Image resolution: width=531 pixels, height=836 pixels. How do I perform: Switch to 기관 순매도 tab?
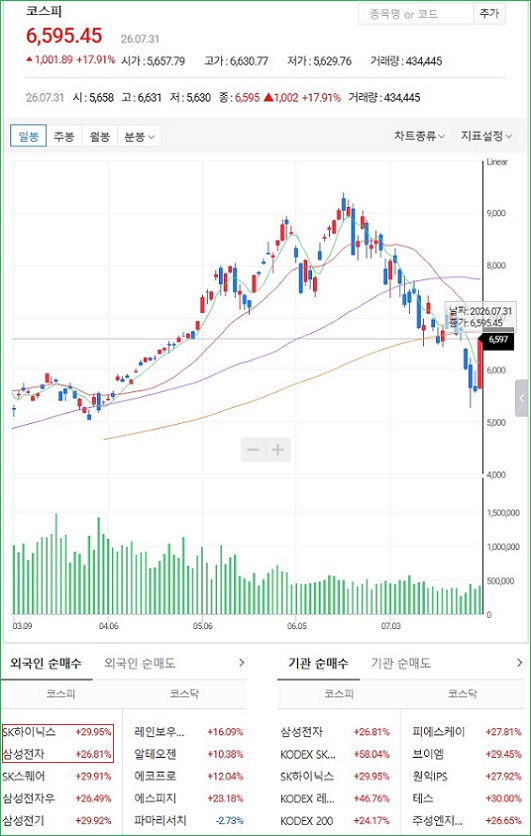pos(400,663)
